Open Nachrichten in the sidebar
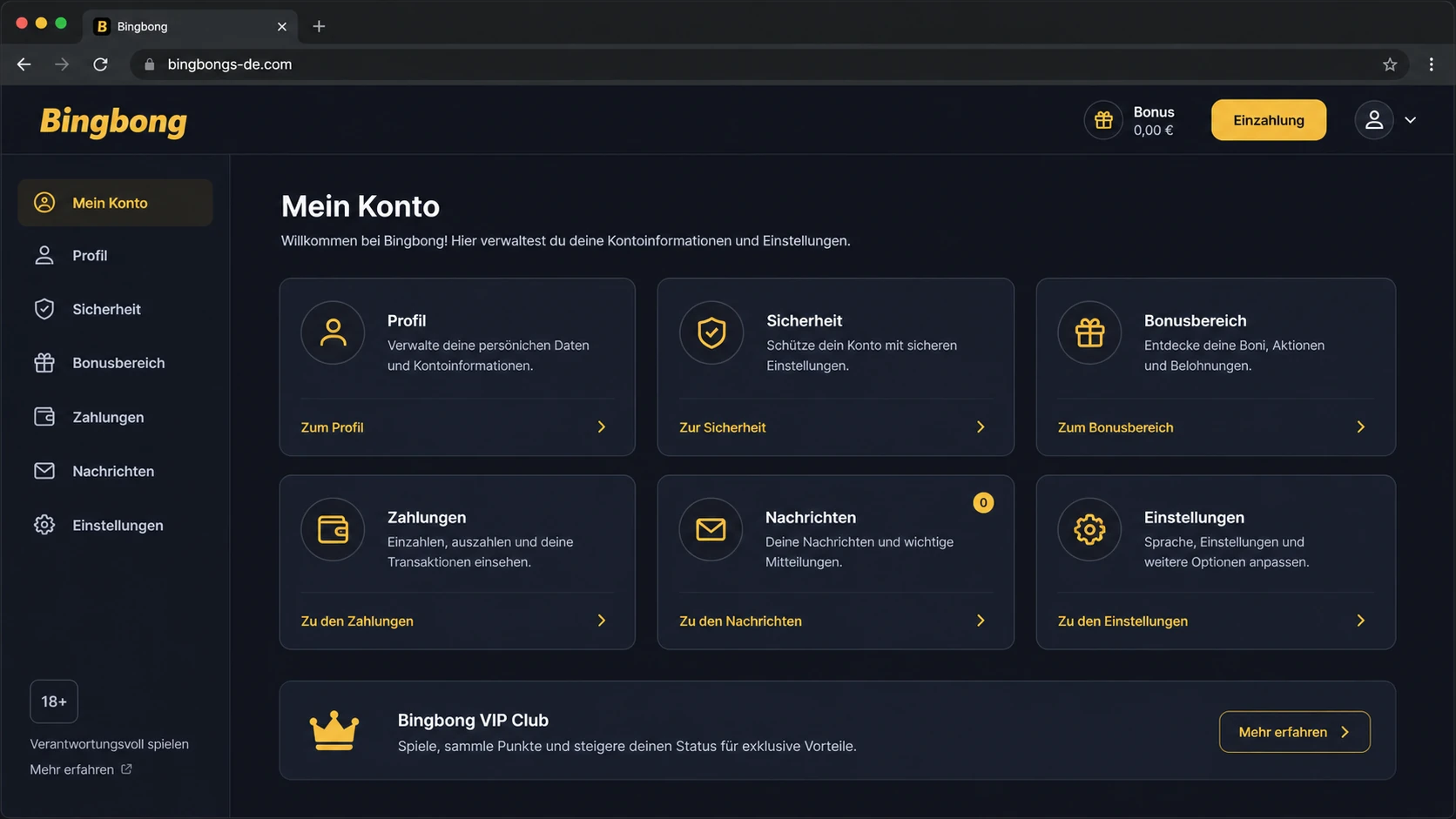 tap(115, 471)
